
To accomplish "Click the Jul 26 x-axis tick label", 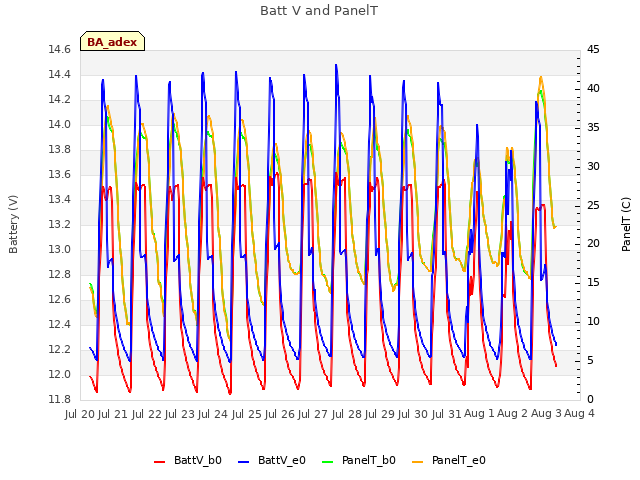I will click(280, 414).
